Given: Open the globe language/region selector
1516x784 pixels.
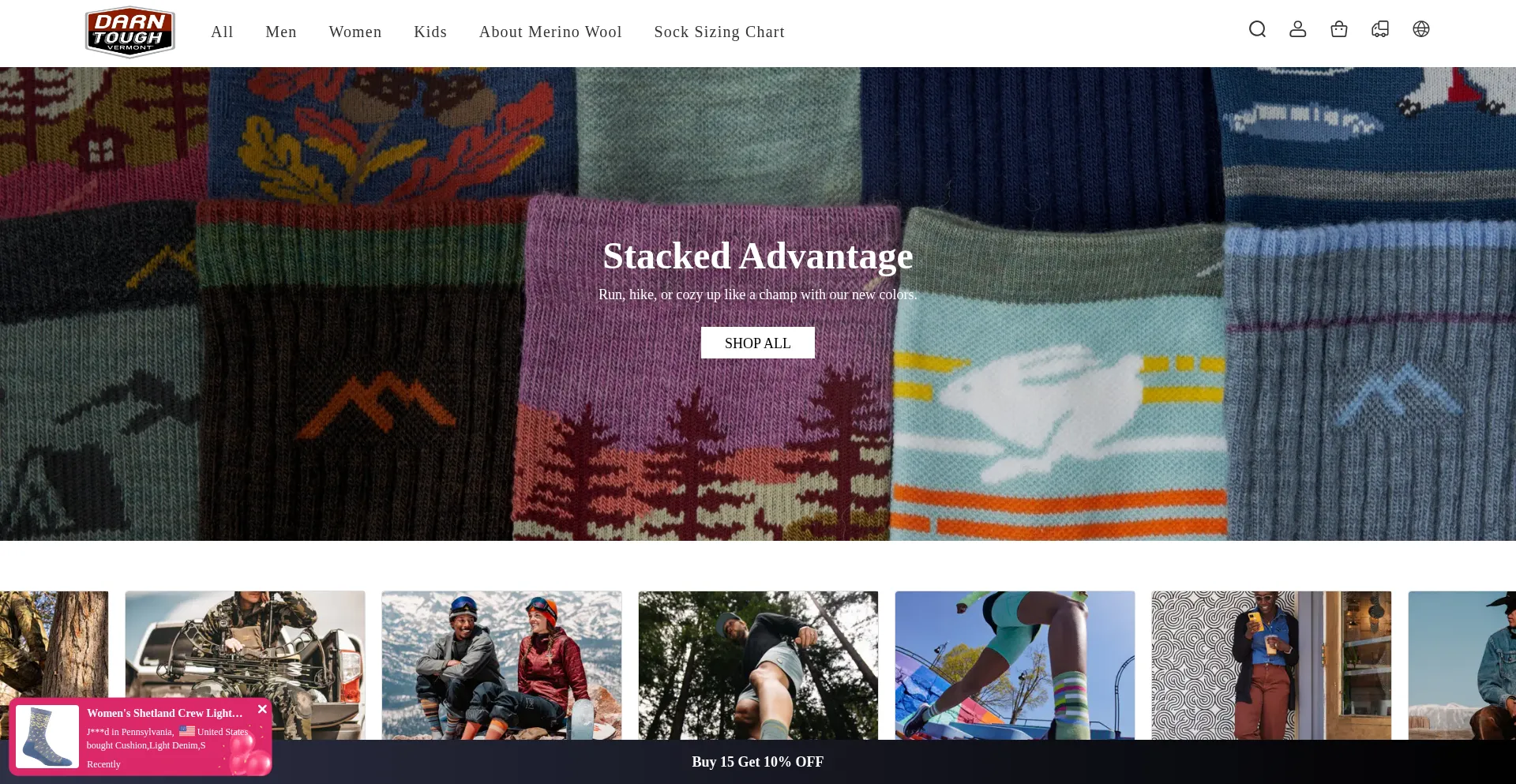Looking at the screenshot, I should [x=1421, y=29].
